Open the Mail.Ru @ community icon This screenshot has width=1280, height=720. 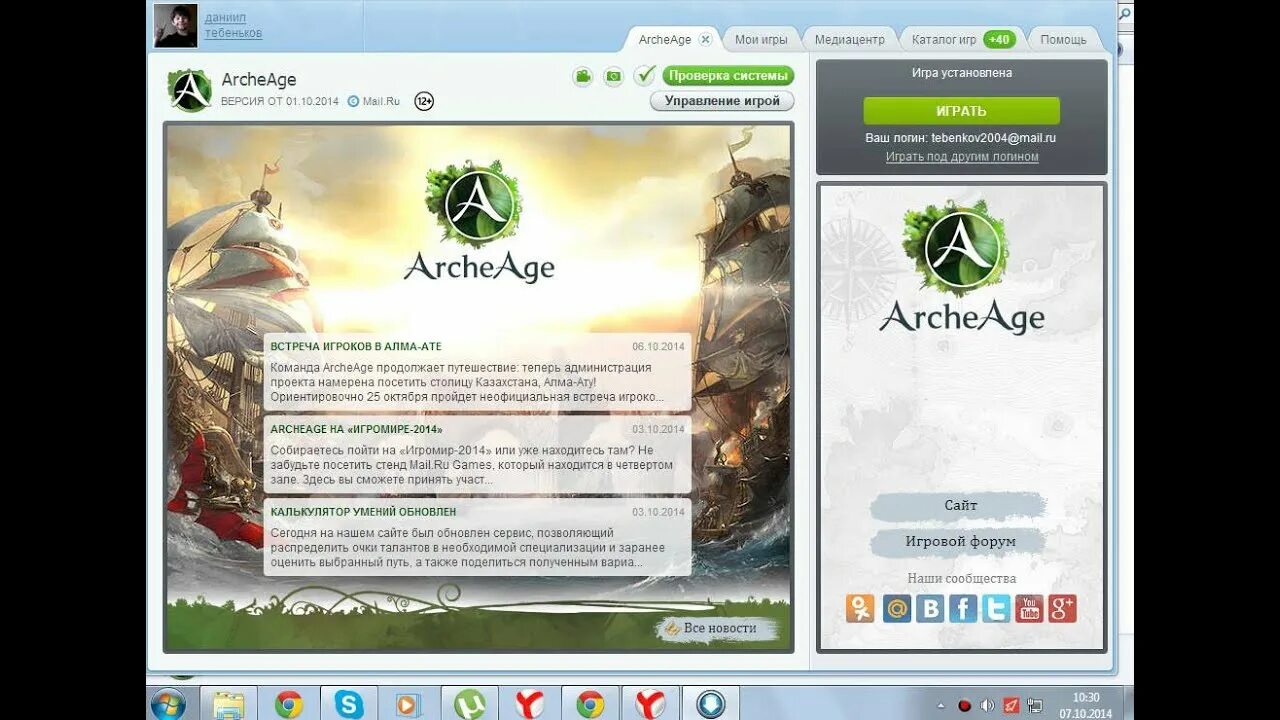tap(897, 608)
